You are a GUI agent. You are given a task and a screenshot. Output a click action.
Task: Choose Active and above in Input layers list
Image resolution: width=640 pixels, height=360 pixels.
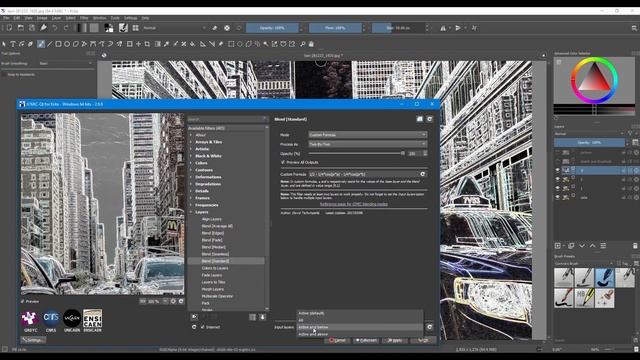click(x=360, y=334)
